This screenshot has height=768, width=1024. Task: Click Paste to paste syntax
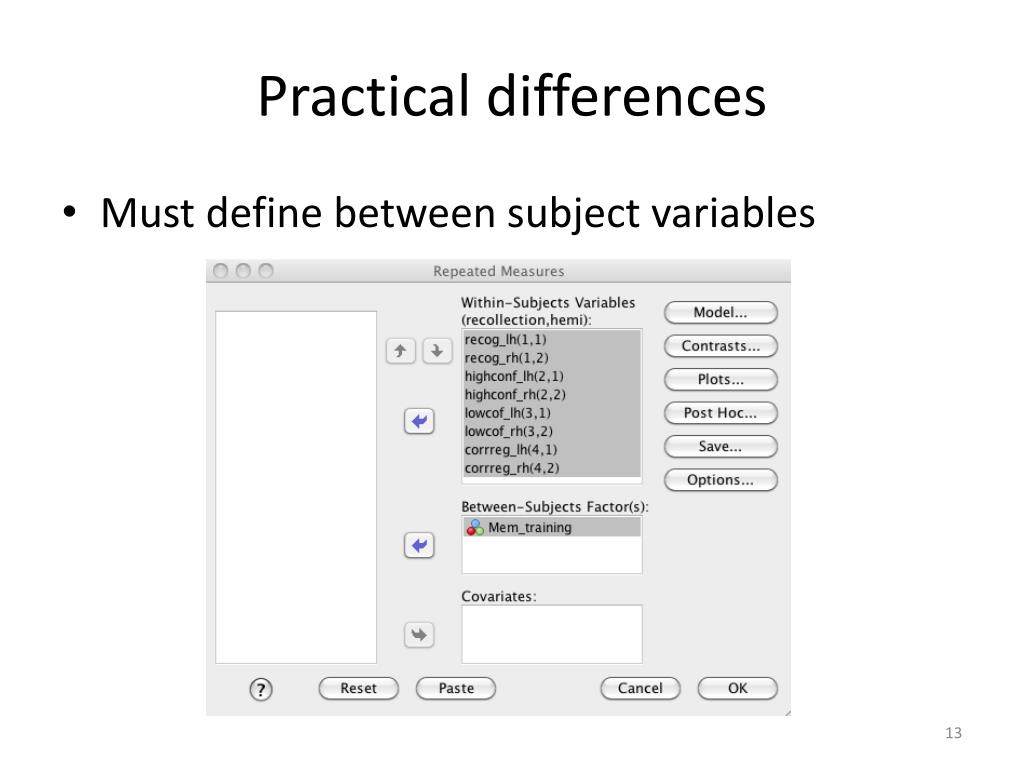point(456,688)
